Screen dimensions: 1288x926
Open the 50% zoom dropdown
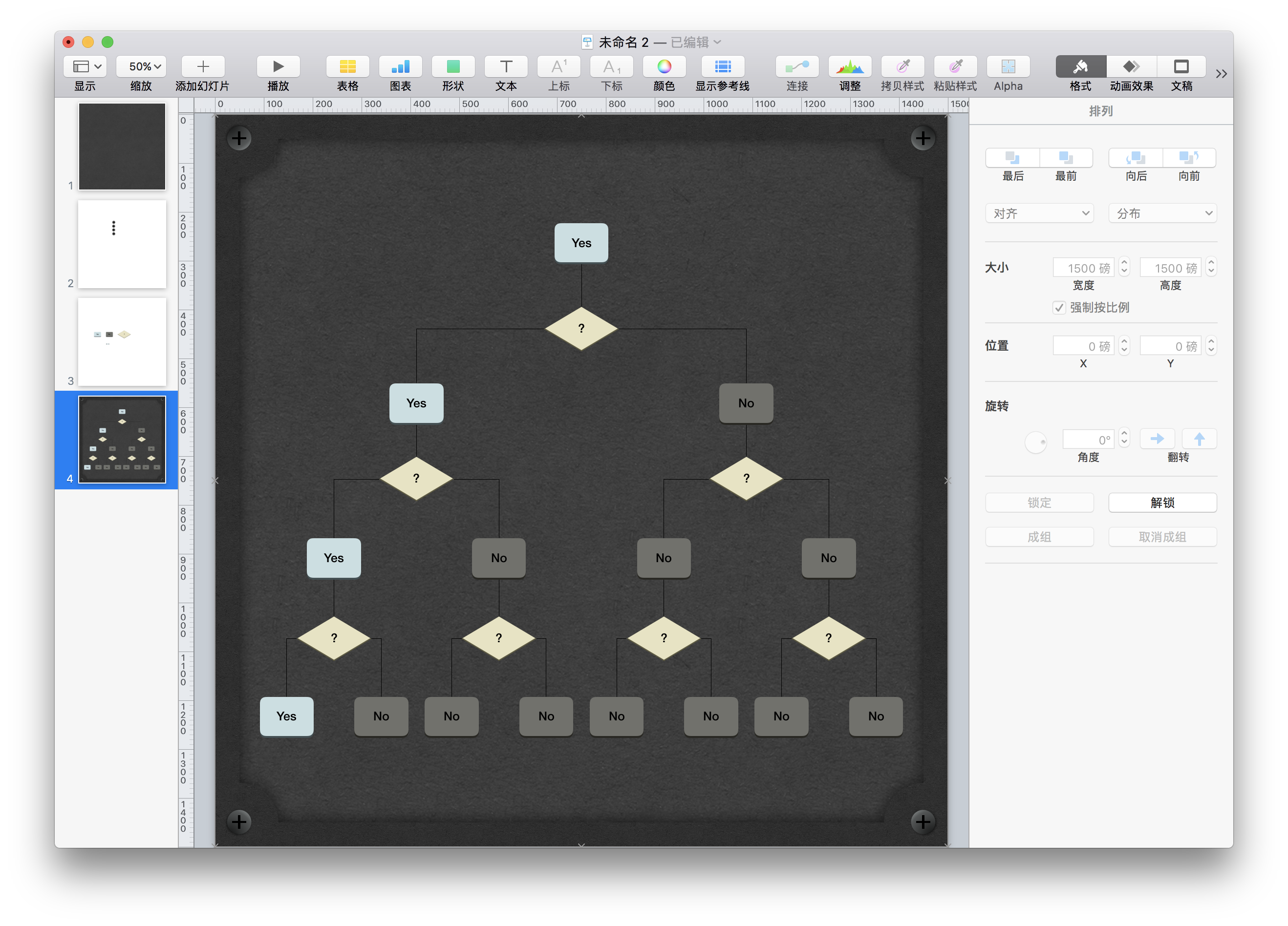(x=141, y=67)
